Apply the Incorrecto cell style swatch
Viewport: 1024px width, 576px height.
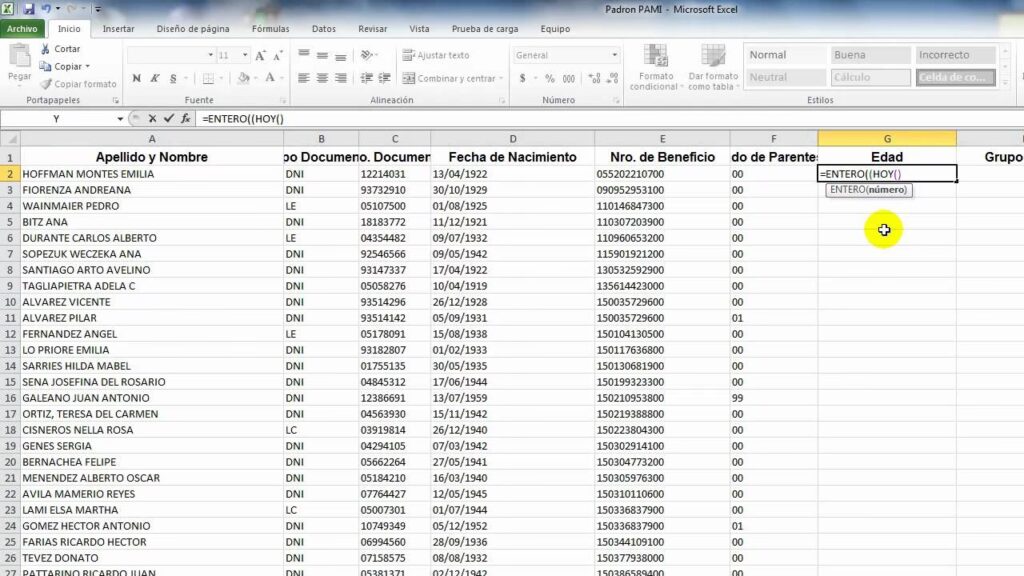coord(955,55)
